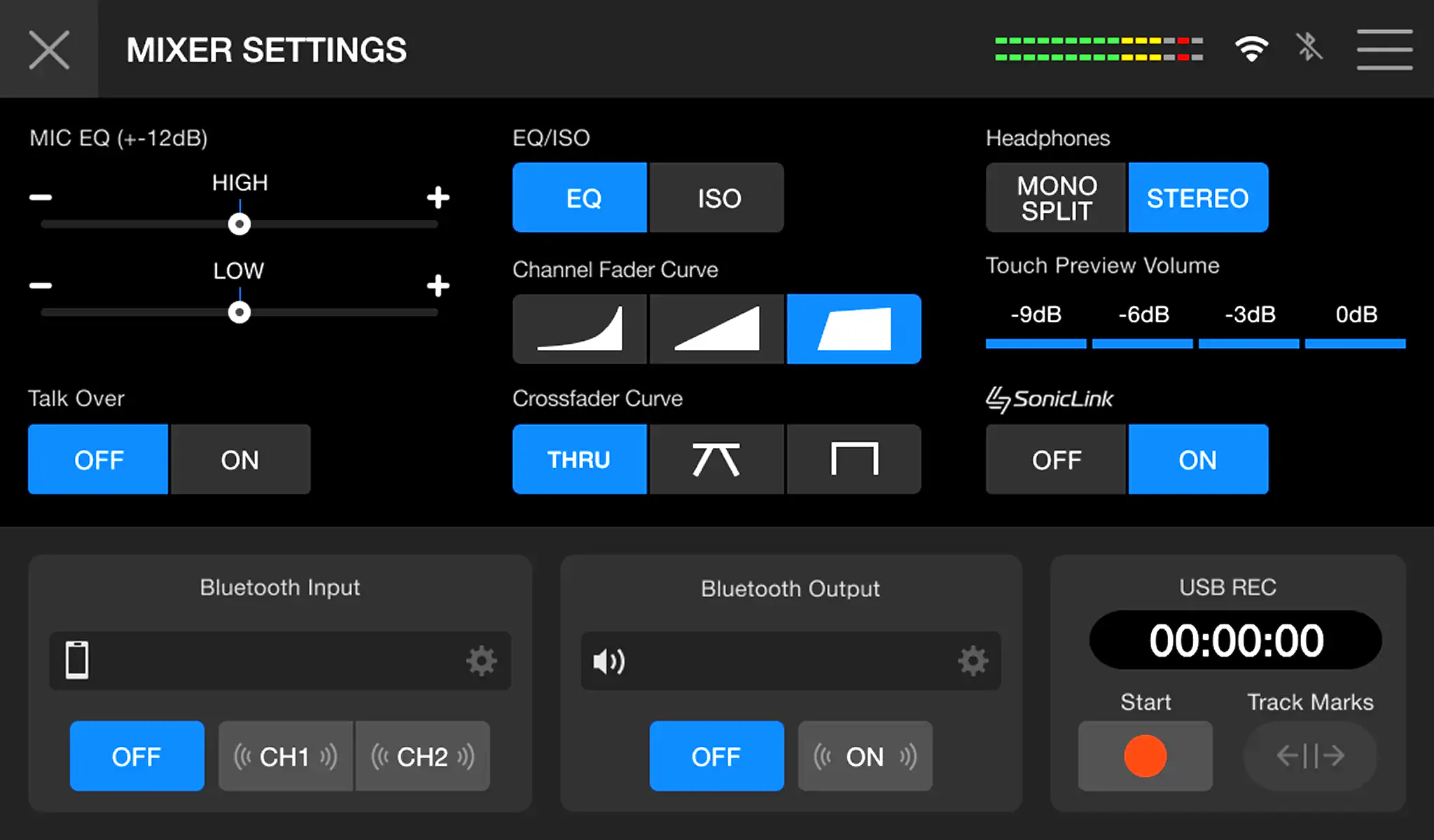
Task: Tap the Wi-Fi status icon
Action: click(1251, 48)
